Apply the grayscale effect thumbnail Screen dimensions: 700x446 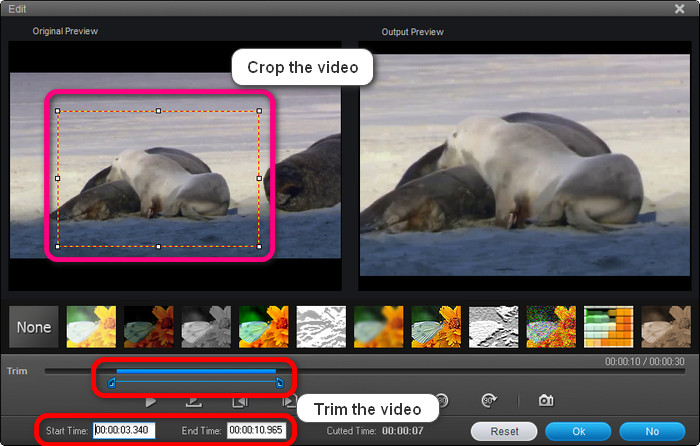click(x=206, y=327)
